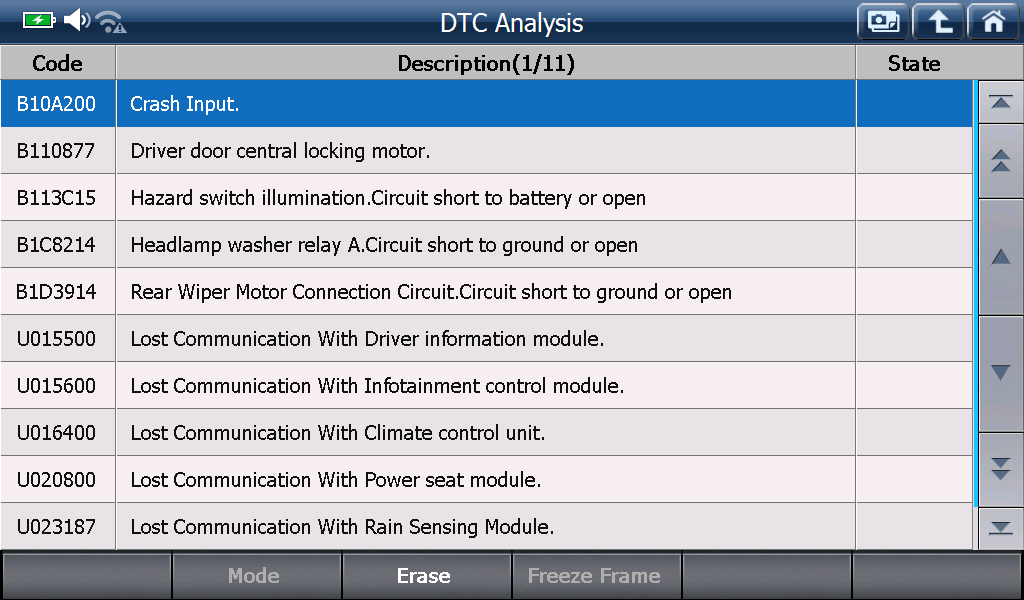Move up one row arrow
This screenshot has height=600, width=1024.
pos(1000,257)
